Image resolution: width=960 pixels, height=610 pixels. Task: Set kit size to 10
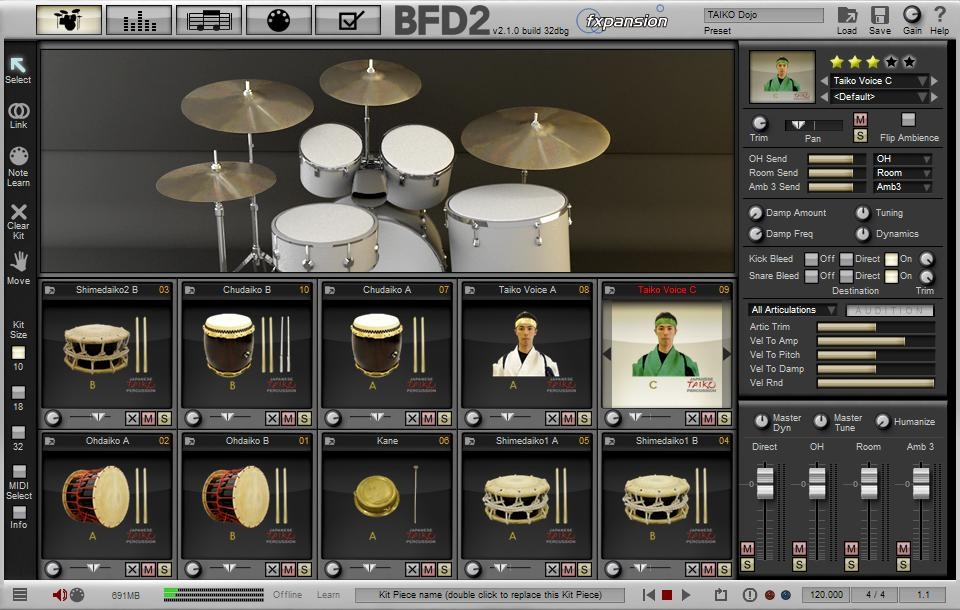[x=18, y=353]
